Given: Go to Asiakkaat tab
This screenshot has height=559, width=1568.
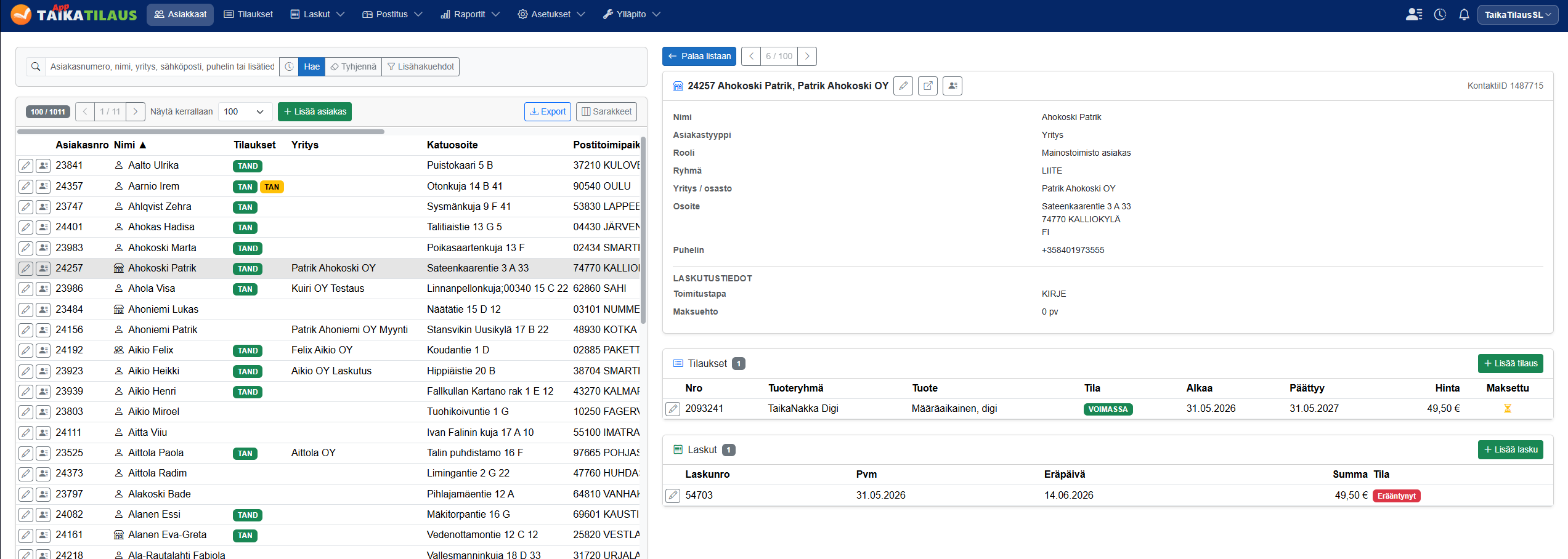Looking at the screenshot, I should tap(180, 14).
